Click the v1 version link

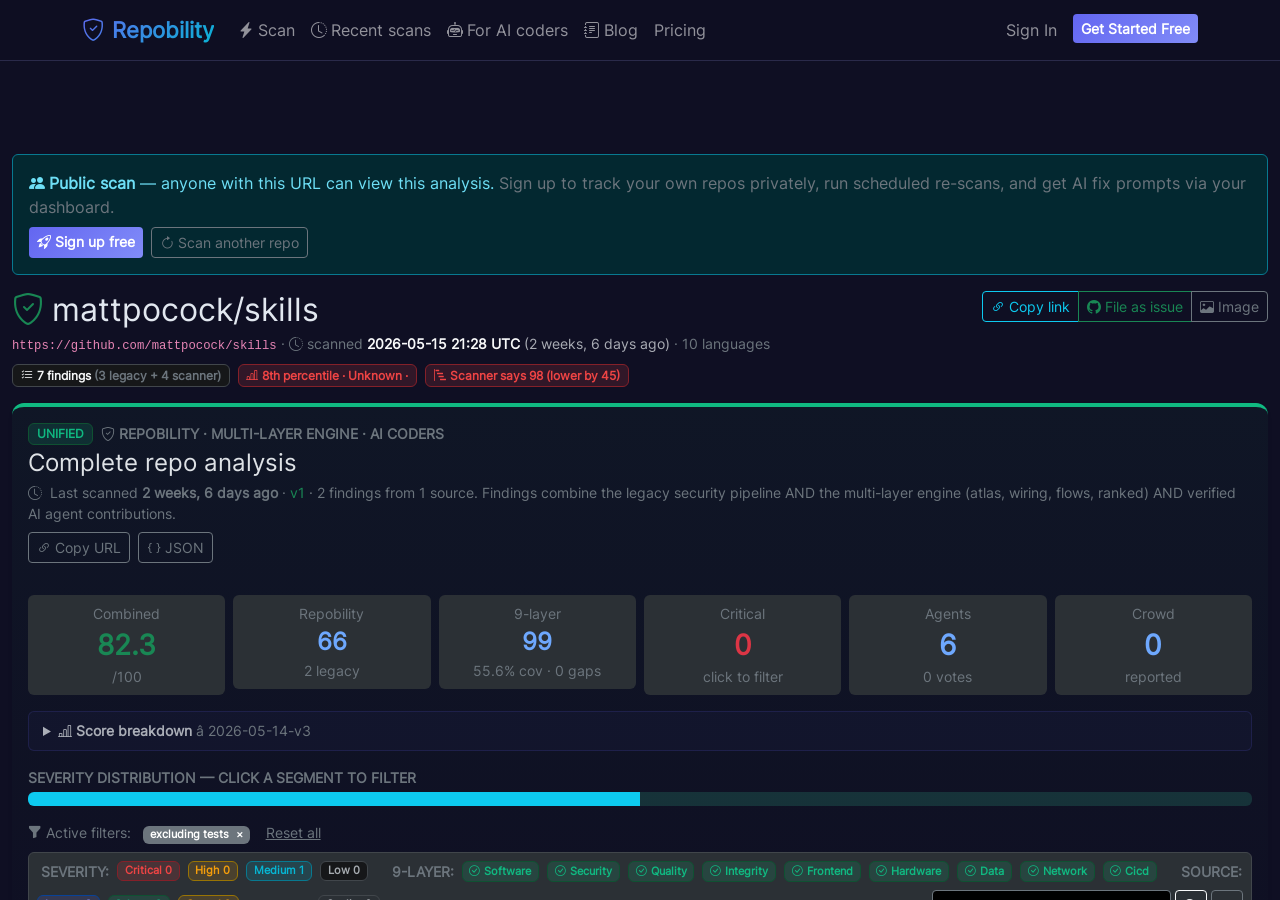pos(297,493)
